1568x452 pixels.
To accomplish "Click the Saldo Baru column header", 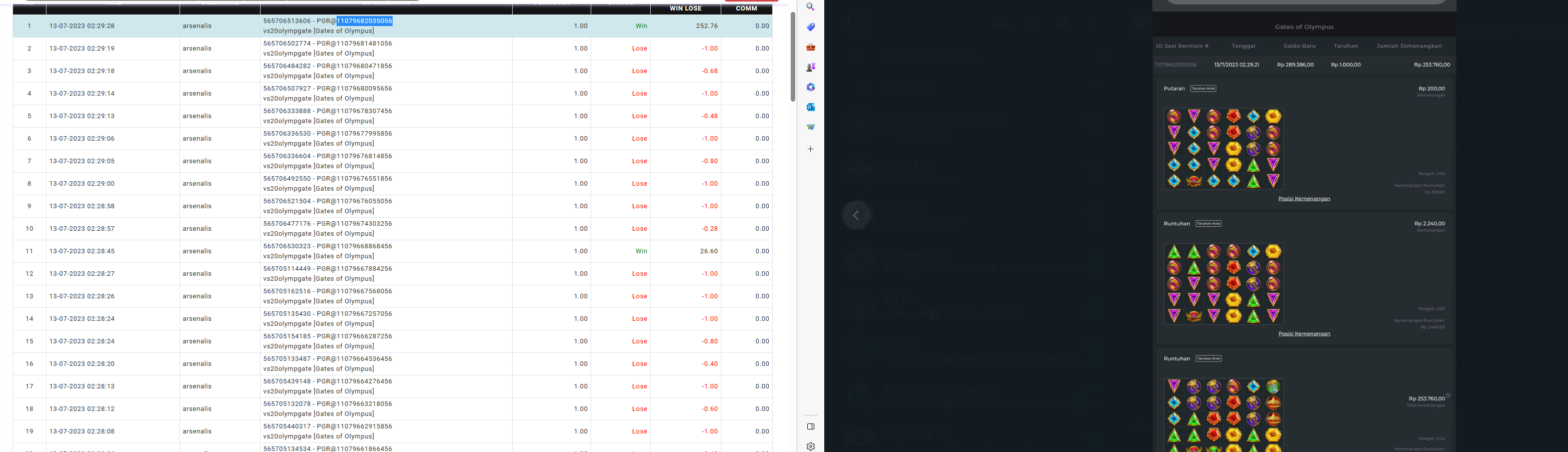I will point(1299,46).
